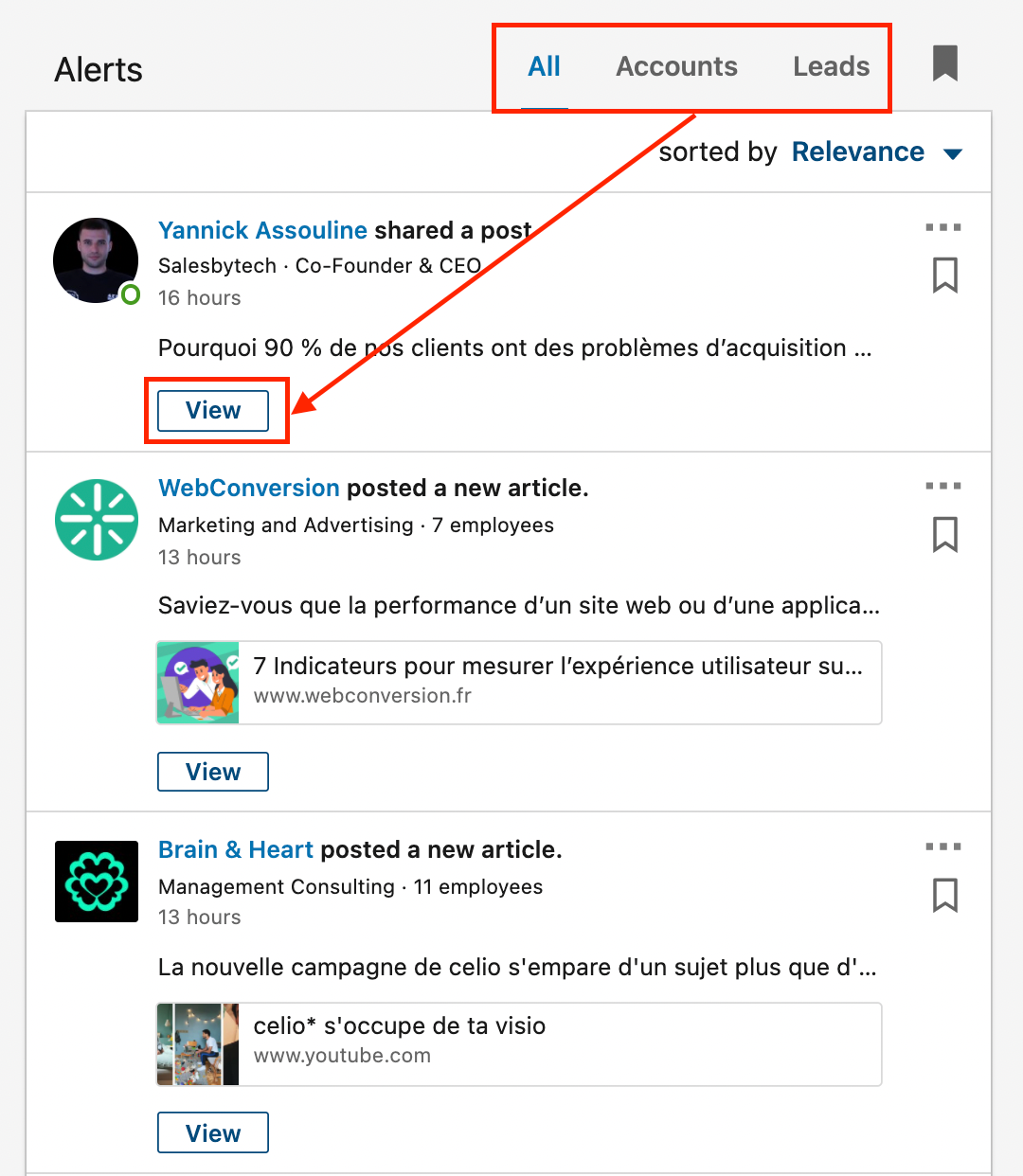This screenshot has width=1023, height=1176.
Task: Switch to the Leads tab
Action: [x=831, y=66]
